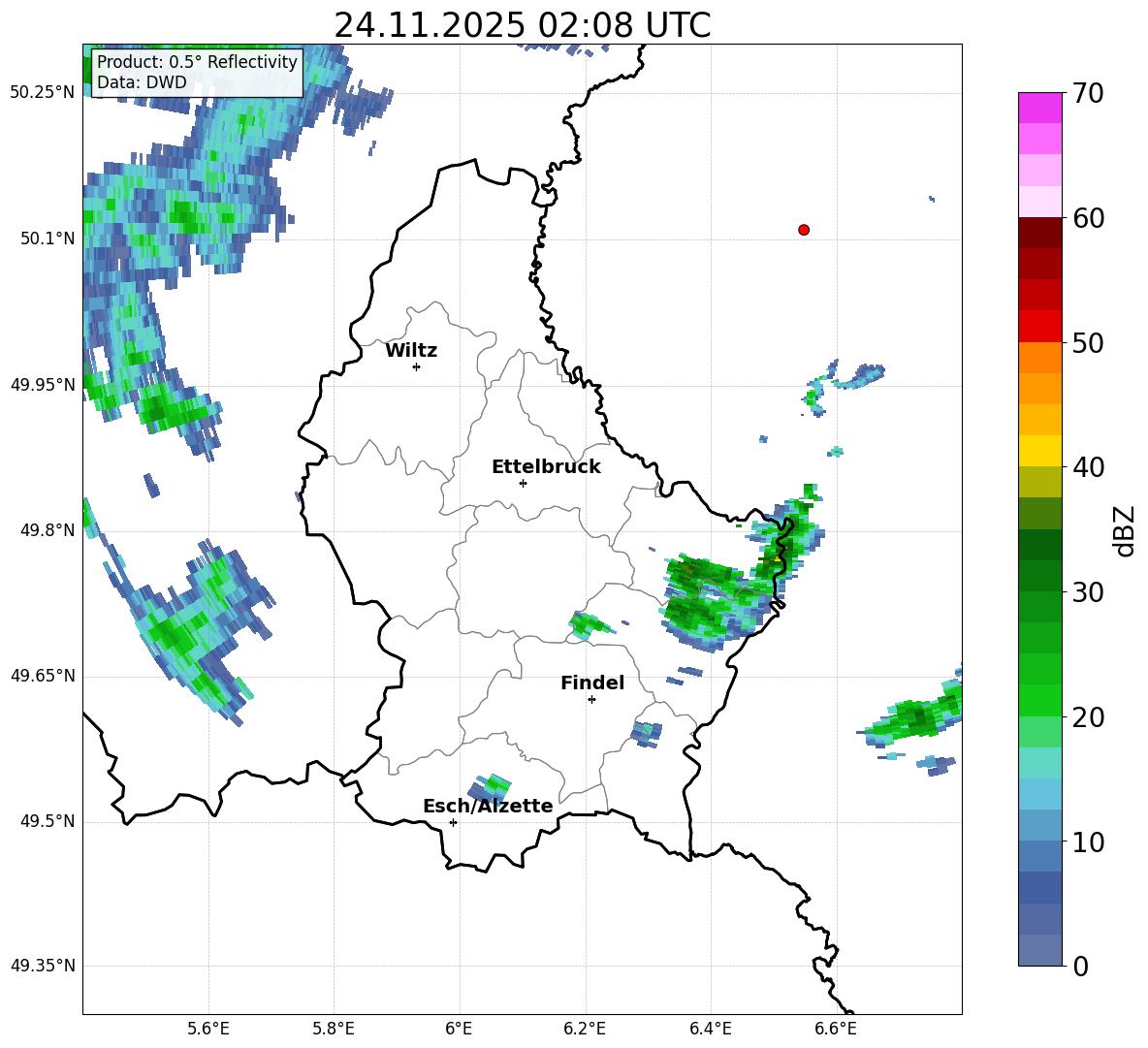This screenshot has width=1148, height=1048.
Task: Click the 49.35°N latitude label
Action: [x=43, y=966]
